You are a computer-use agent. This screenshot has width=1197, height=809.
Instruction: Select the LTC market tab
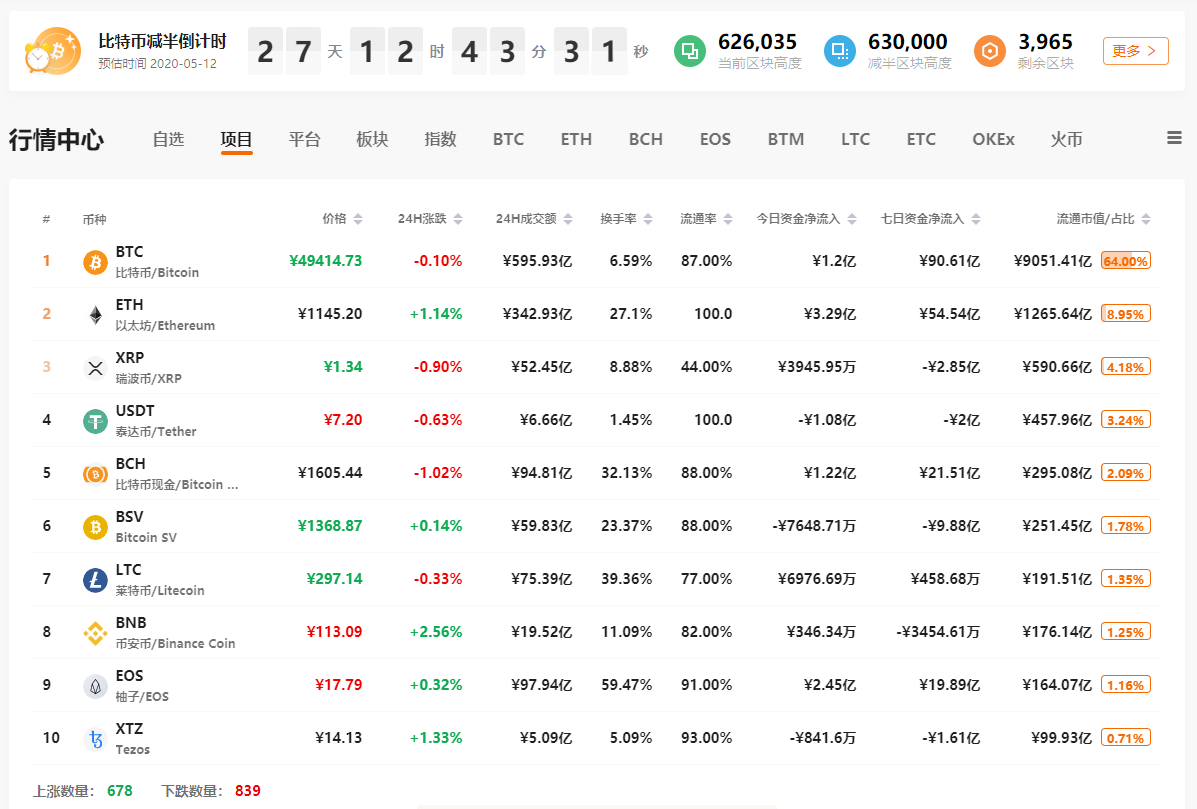click(855, 139)
